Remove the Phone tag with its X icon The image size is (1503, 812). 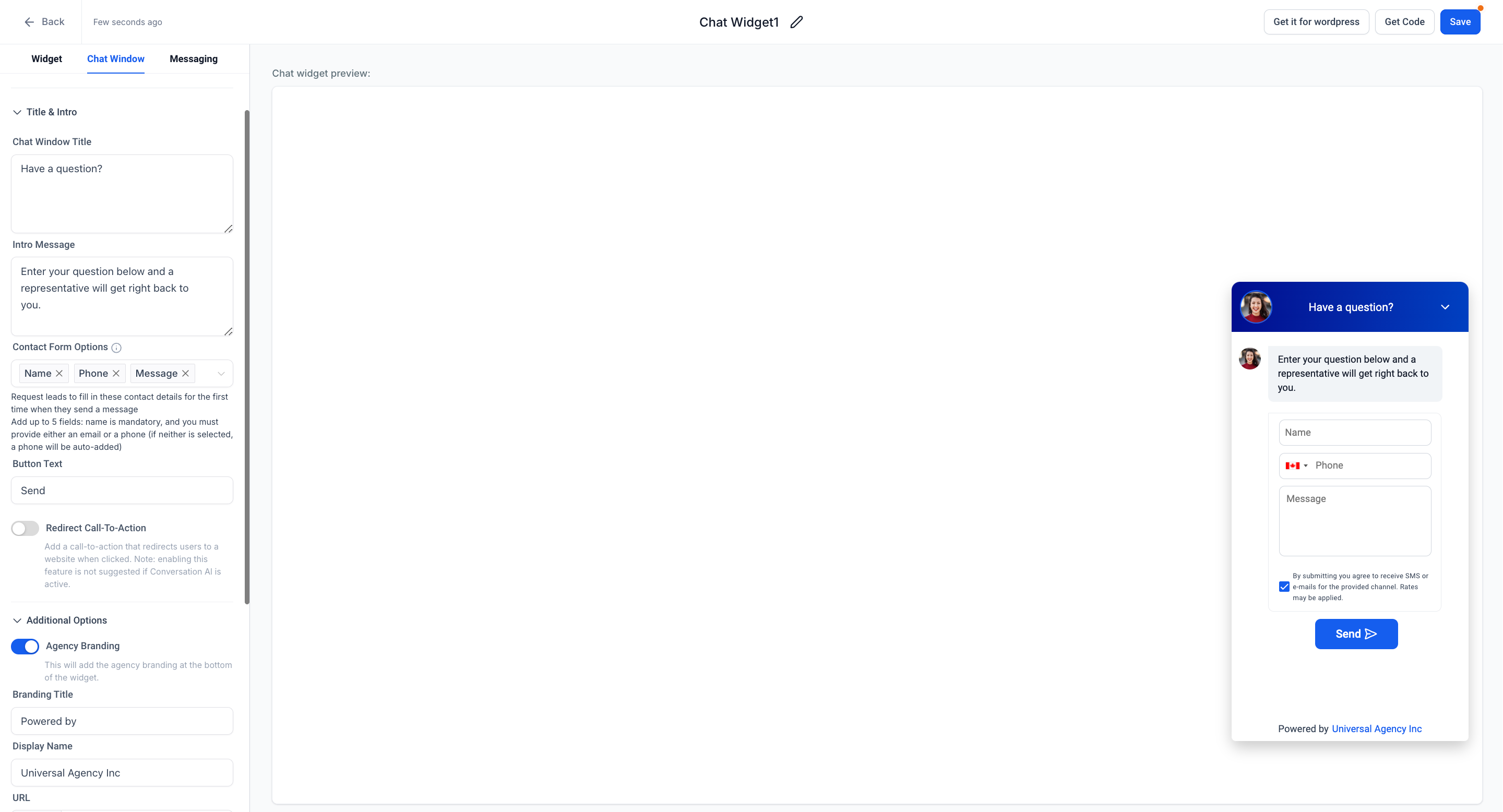(x=116, y=373)
